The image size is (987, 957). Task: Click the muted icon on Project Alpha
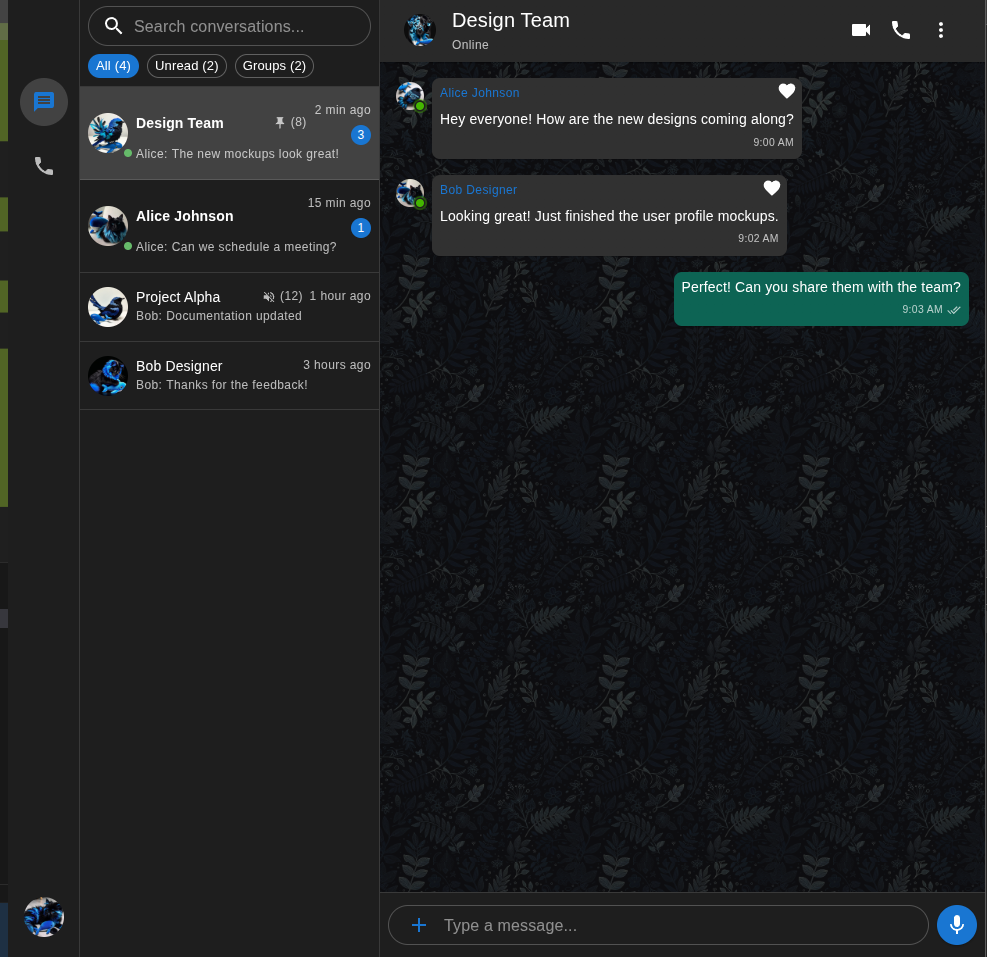click(269, 297)
